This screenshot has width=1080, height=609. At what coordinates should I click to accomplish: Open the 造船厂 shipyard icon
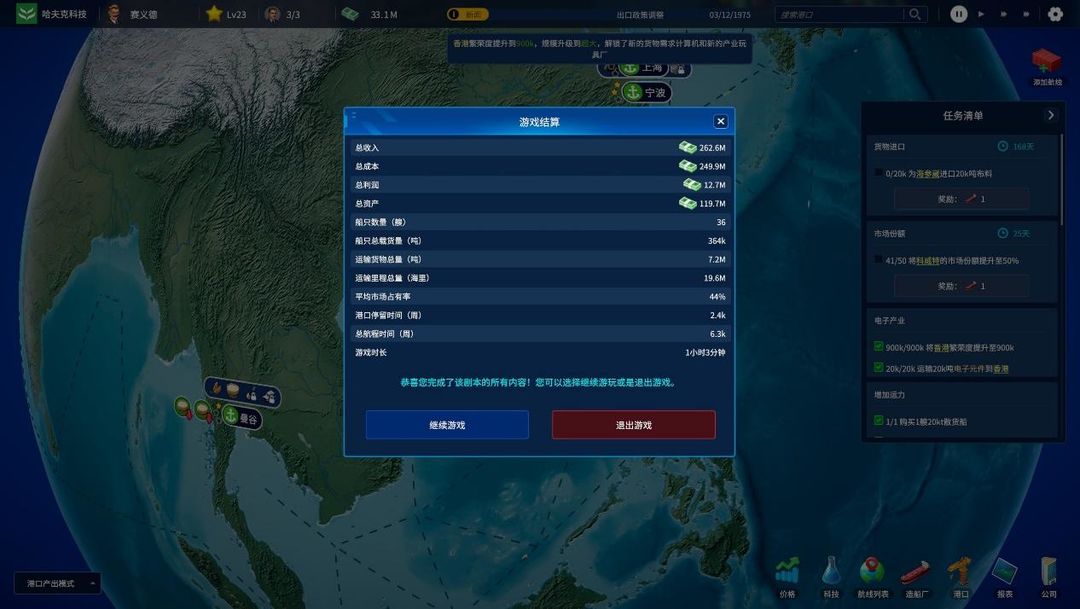click(x=916, y=572)
